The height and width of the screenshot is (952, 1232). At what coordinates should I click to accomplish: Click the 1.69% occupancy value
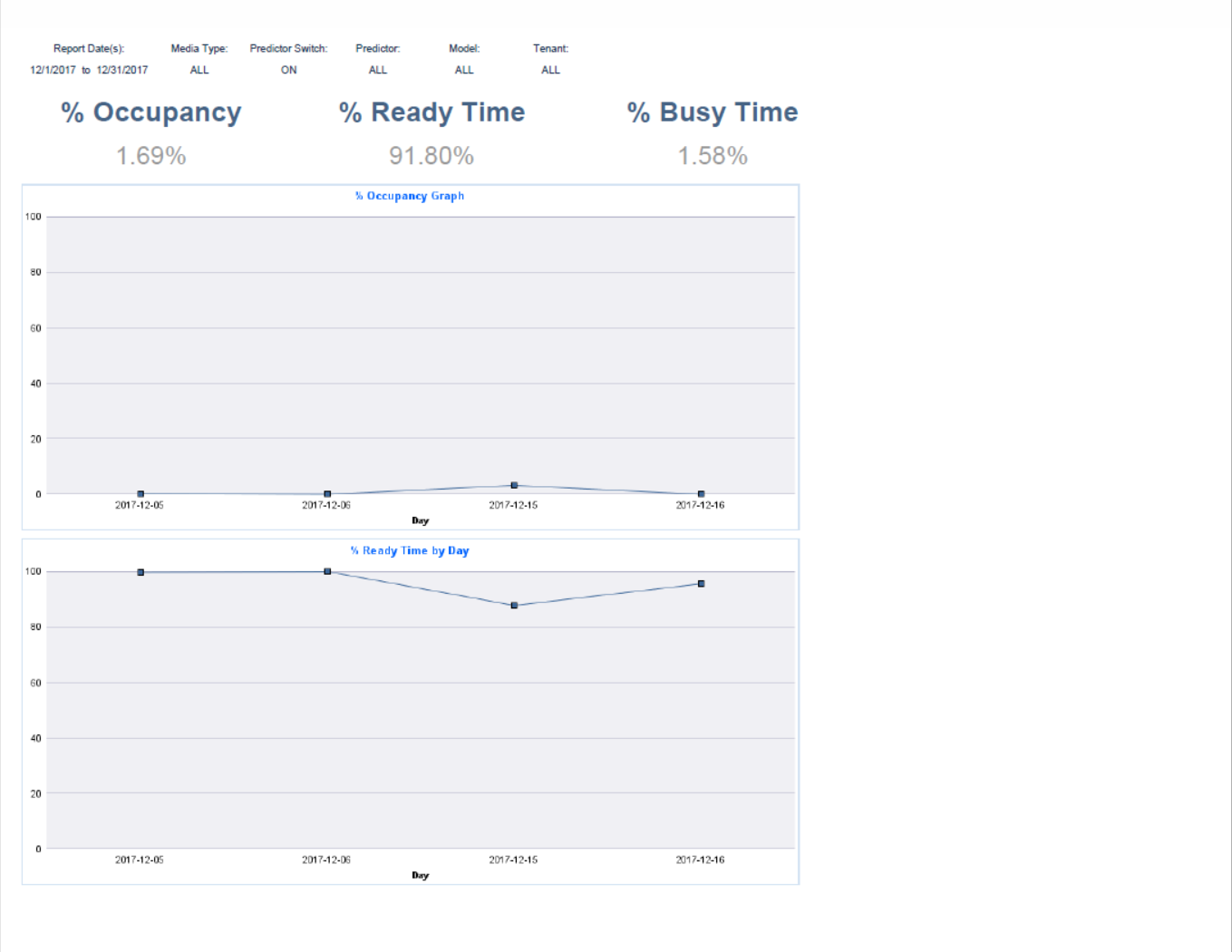point(151,156)
